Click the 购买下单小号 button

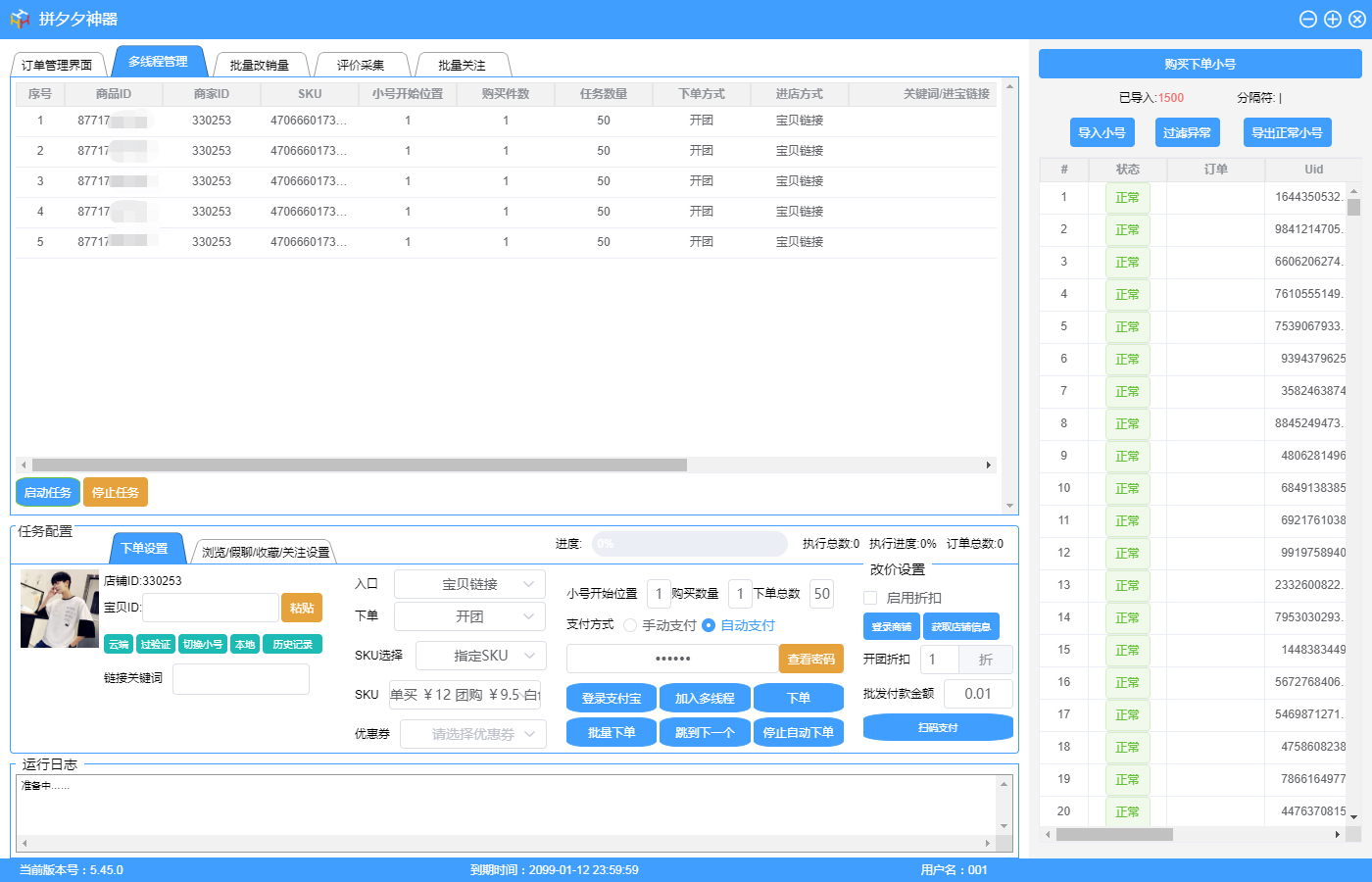click(x=1200, y=64)
